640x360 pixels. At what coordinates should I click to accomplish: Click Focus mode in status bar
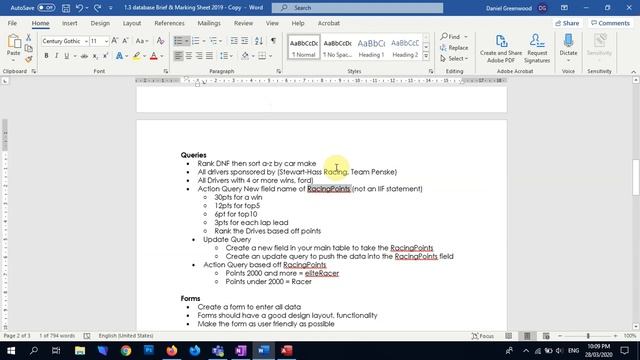click(x=483, y=336)
